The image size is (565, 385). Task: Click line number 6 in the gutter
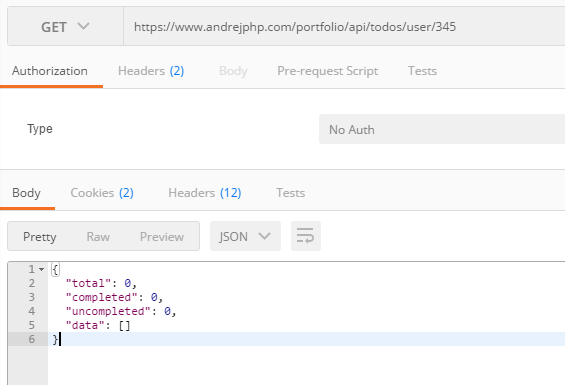point(32,339)
